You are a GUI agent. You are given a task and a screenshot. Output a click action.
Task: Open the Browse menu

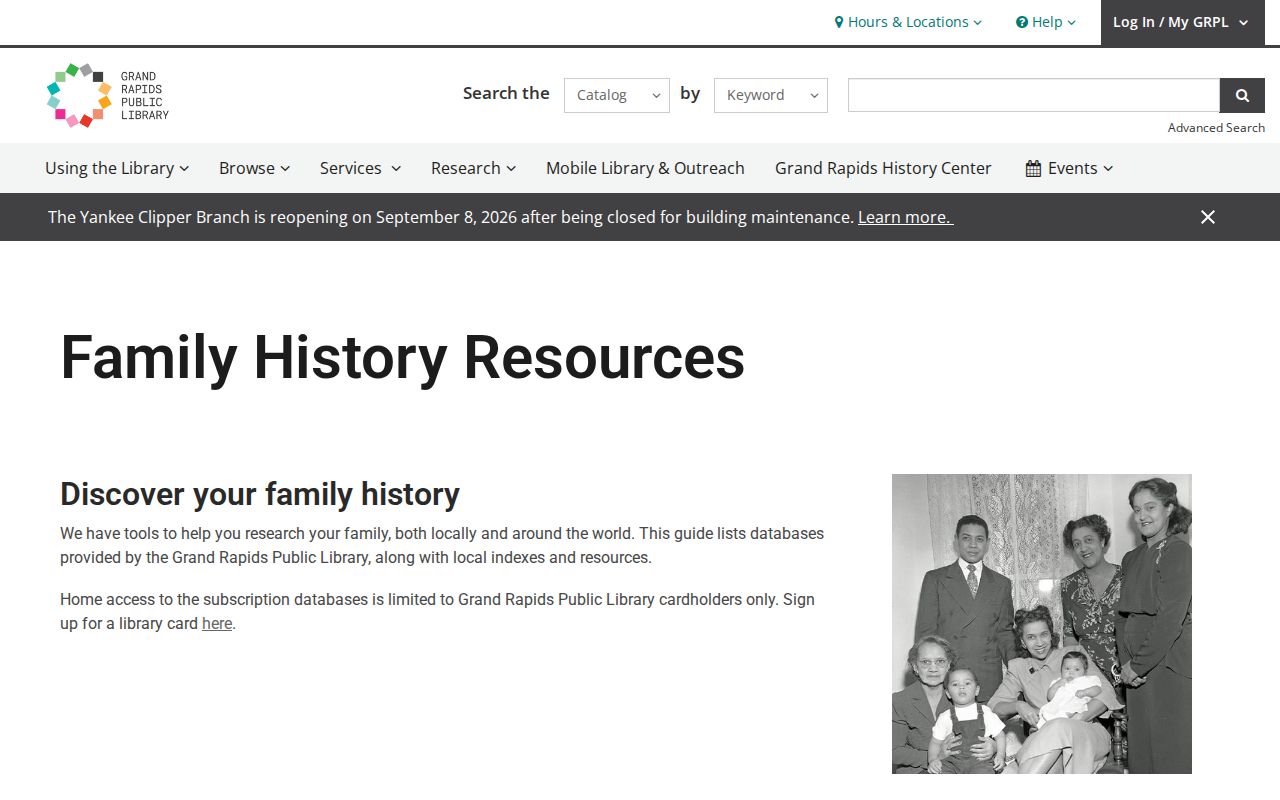point(255,168)
